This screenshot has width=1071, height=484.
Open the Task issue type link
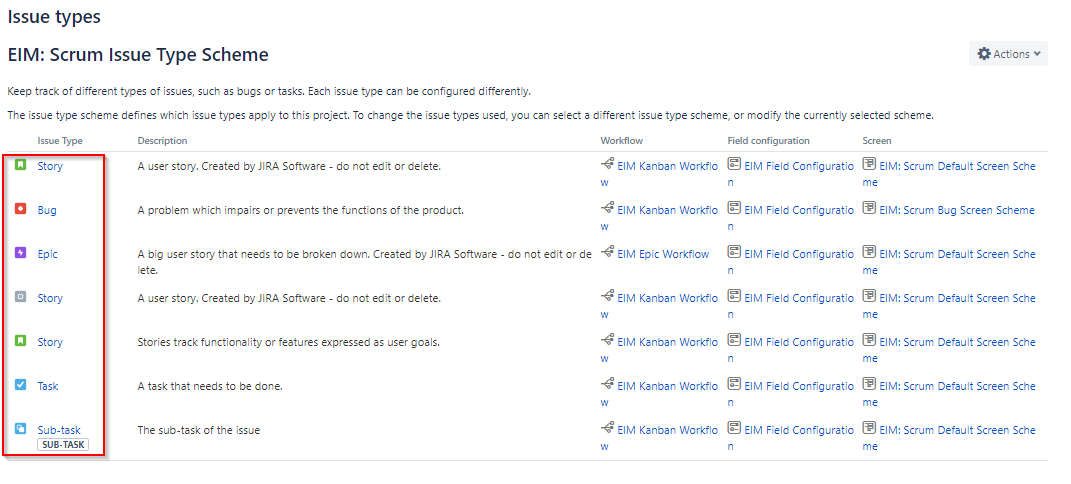pyautogui.click(x=48, y=386)
